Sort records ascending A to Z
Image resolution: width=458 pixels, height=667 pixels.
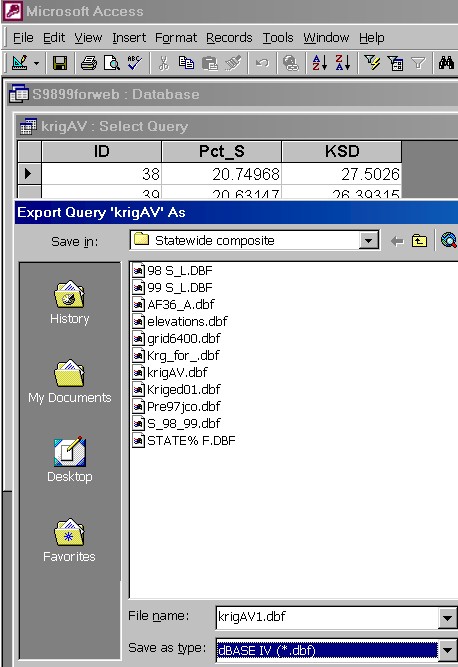320,63
